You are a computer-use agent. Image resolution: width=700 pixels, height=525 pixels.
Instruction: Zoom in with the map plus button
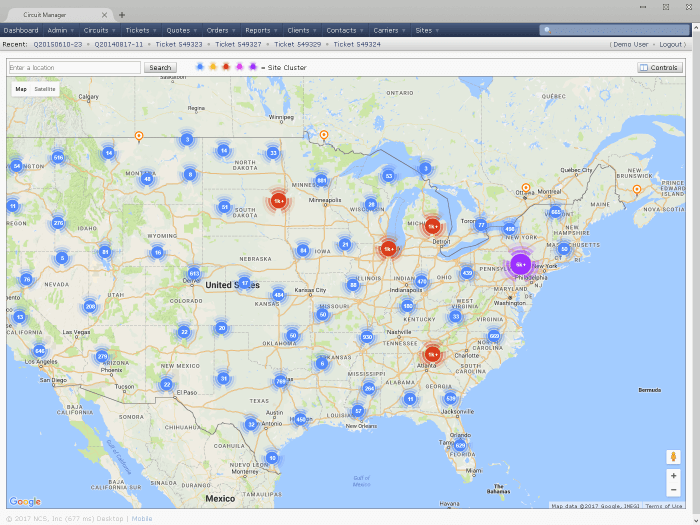pyautogui.click(x=673, y=476)
